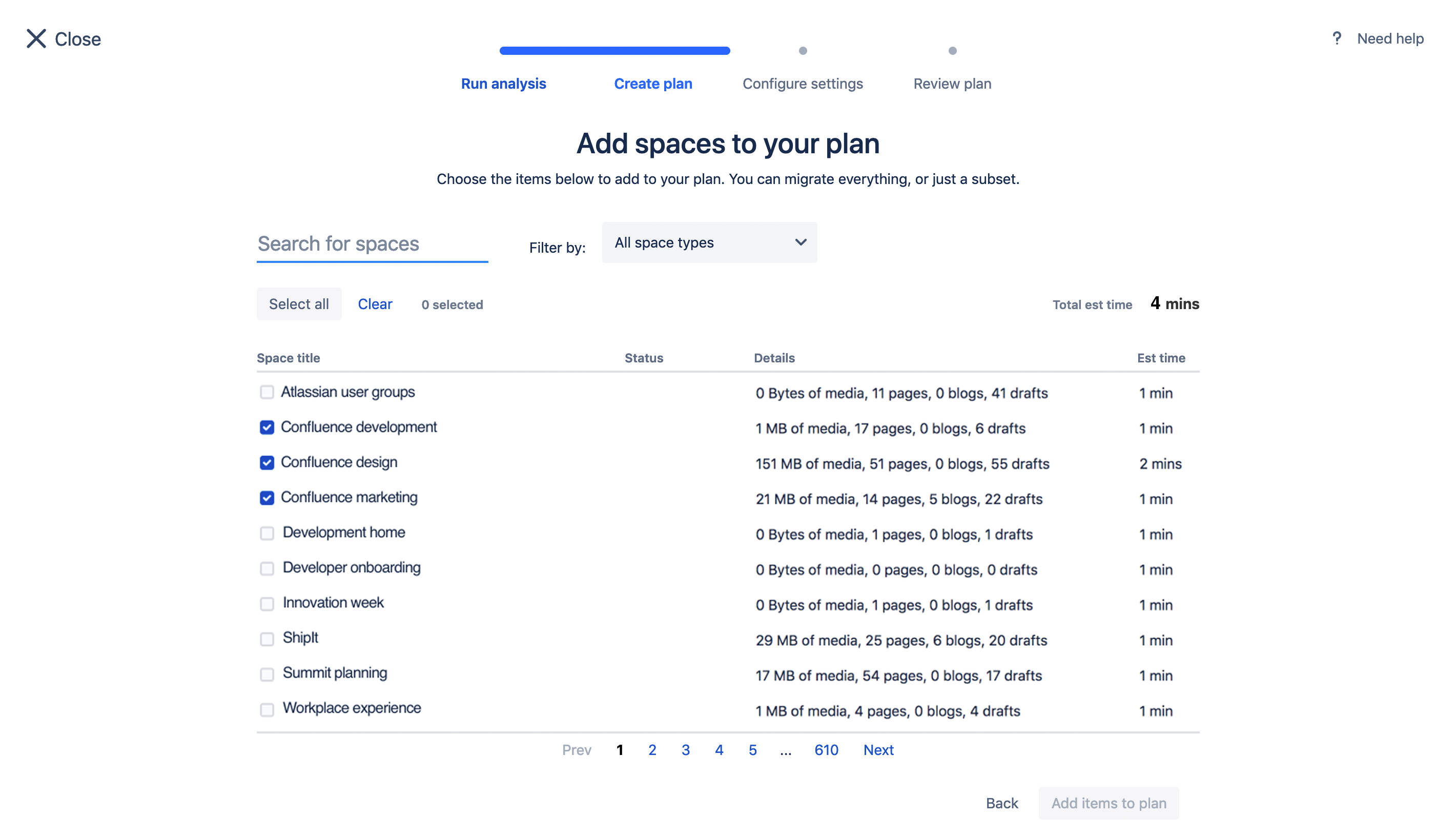The image size is (1456, 837).
Task: Click page 610 pagination icon
Action: tap(825, 749)
